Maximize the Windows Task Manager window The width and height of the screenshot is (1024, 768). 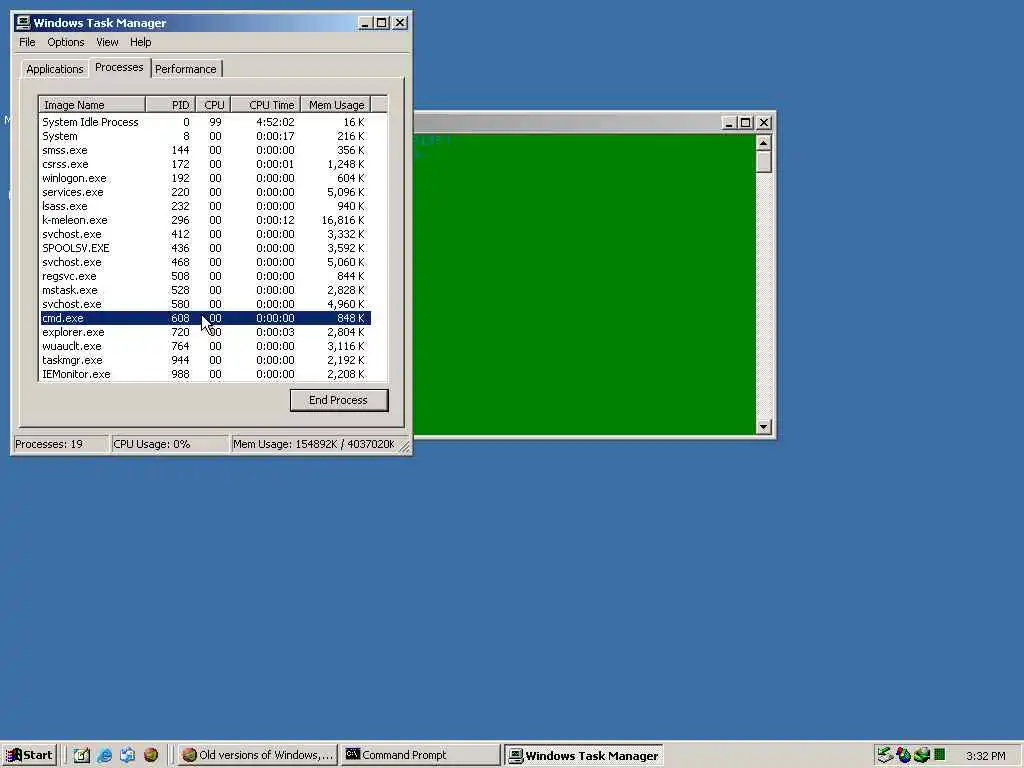pyautogui.click(x=382, y=23)
